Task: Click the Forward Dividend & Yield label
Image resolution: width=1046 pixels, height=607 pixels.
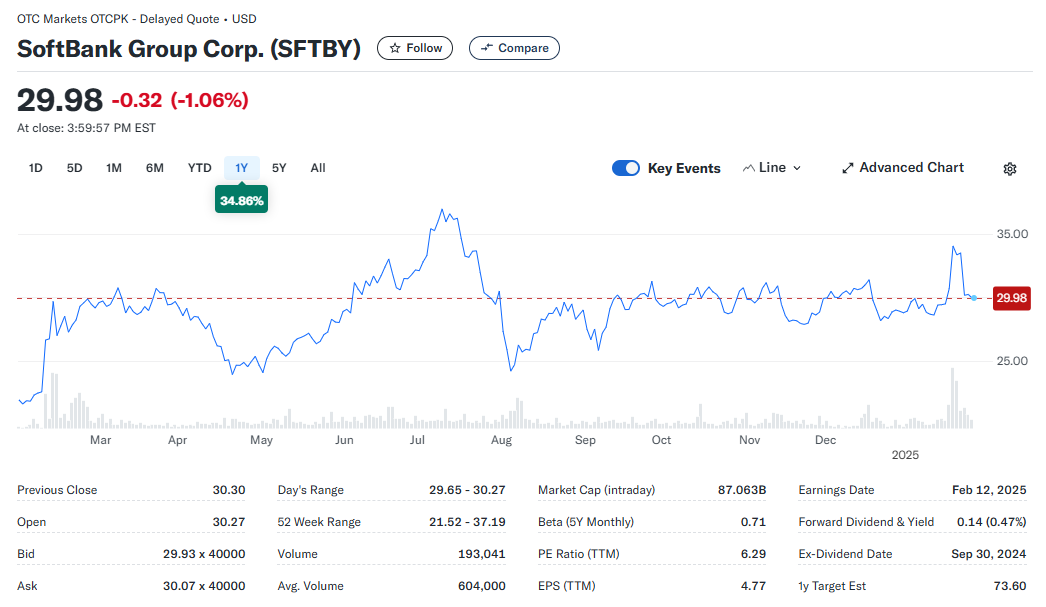Action: tap(866, 522)
